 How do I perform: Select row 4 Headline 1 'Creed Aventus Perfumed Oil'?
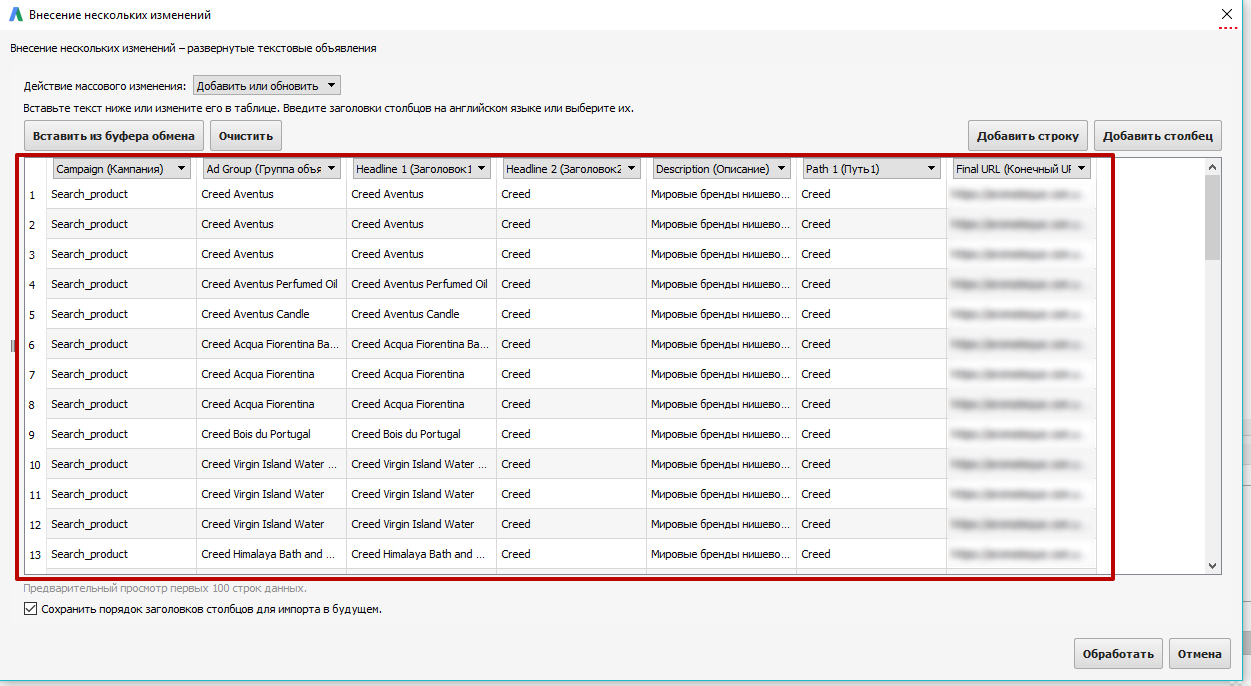pyautogui.click(x=421, y=284)
